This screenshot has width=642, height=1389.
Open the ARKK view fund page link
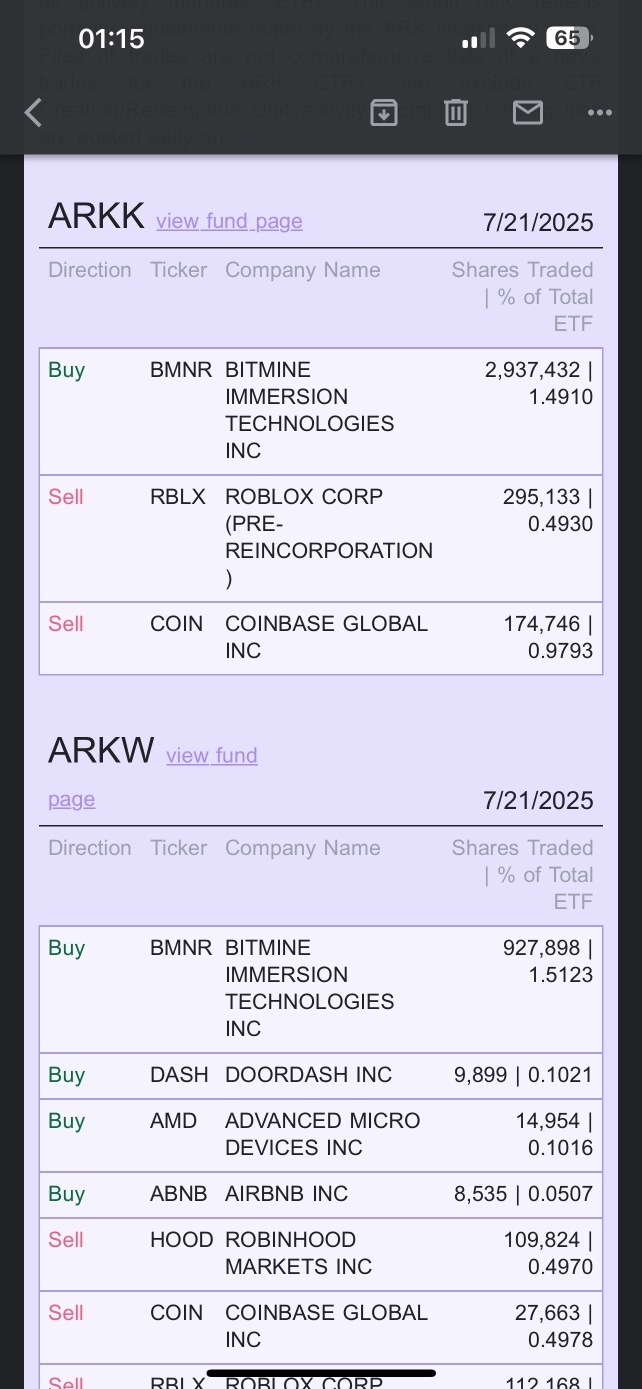(229, 221)
